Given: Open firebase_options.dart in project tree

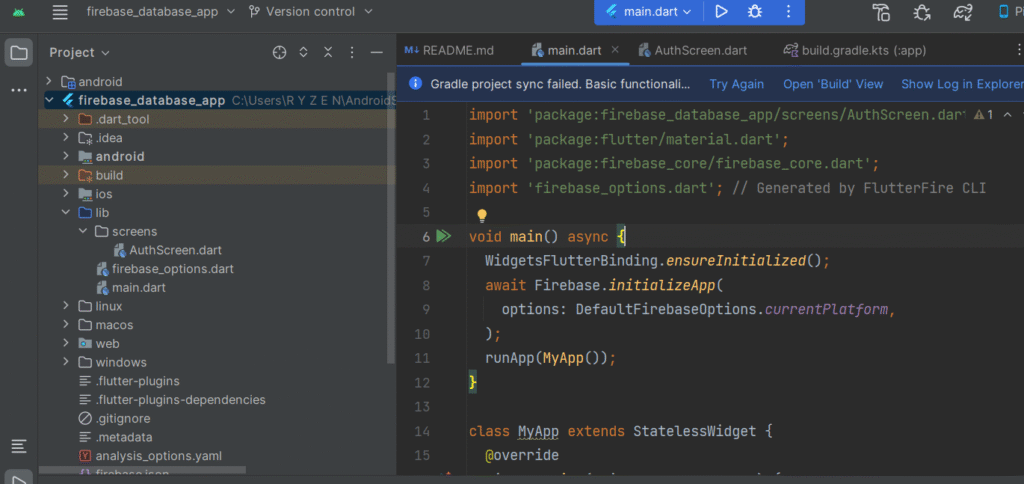Looking at the screenshot, I should pyautogui.click(x=172, y=269).
